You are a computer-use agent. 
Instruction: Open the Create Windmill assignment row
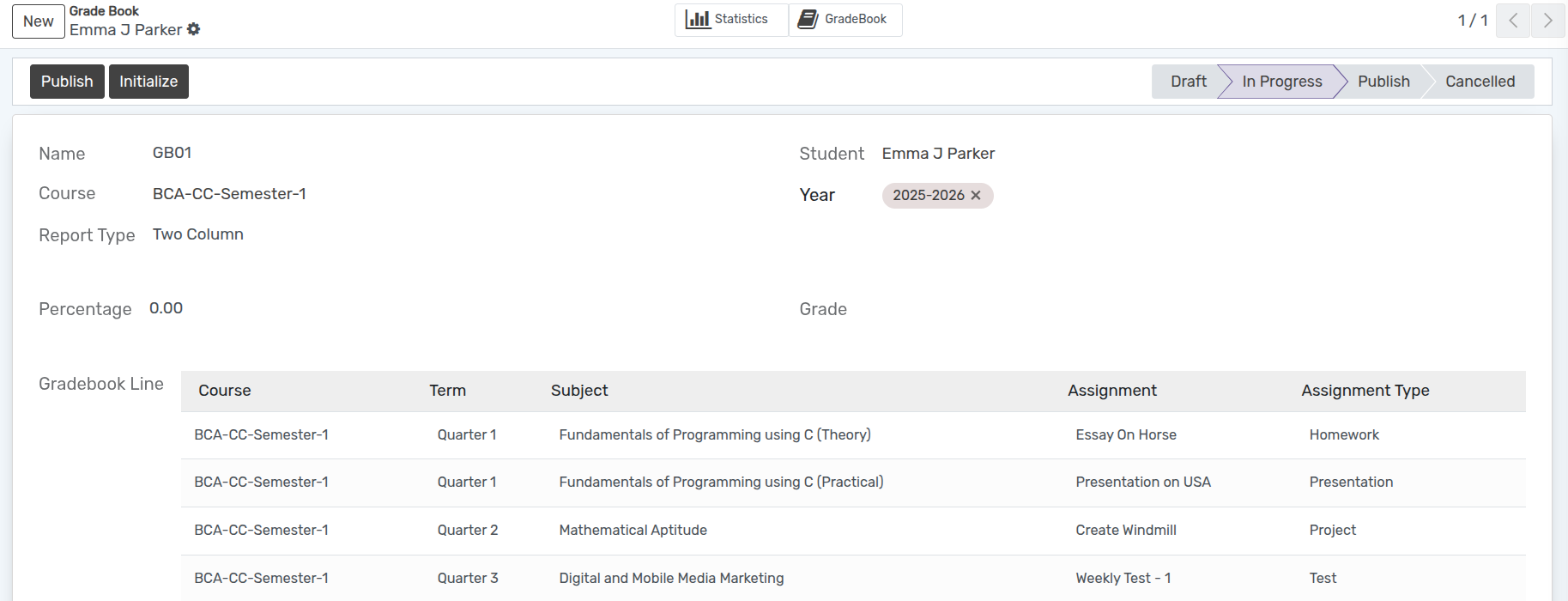click(x=1125, y=531)
